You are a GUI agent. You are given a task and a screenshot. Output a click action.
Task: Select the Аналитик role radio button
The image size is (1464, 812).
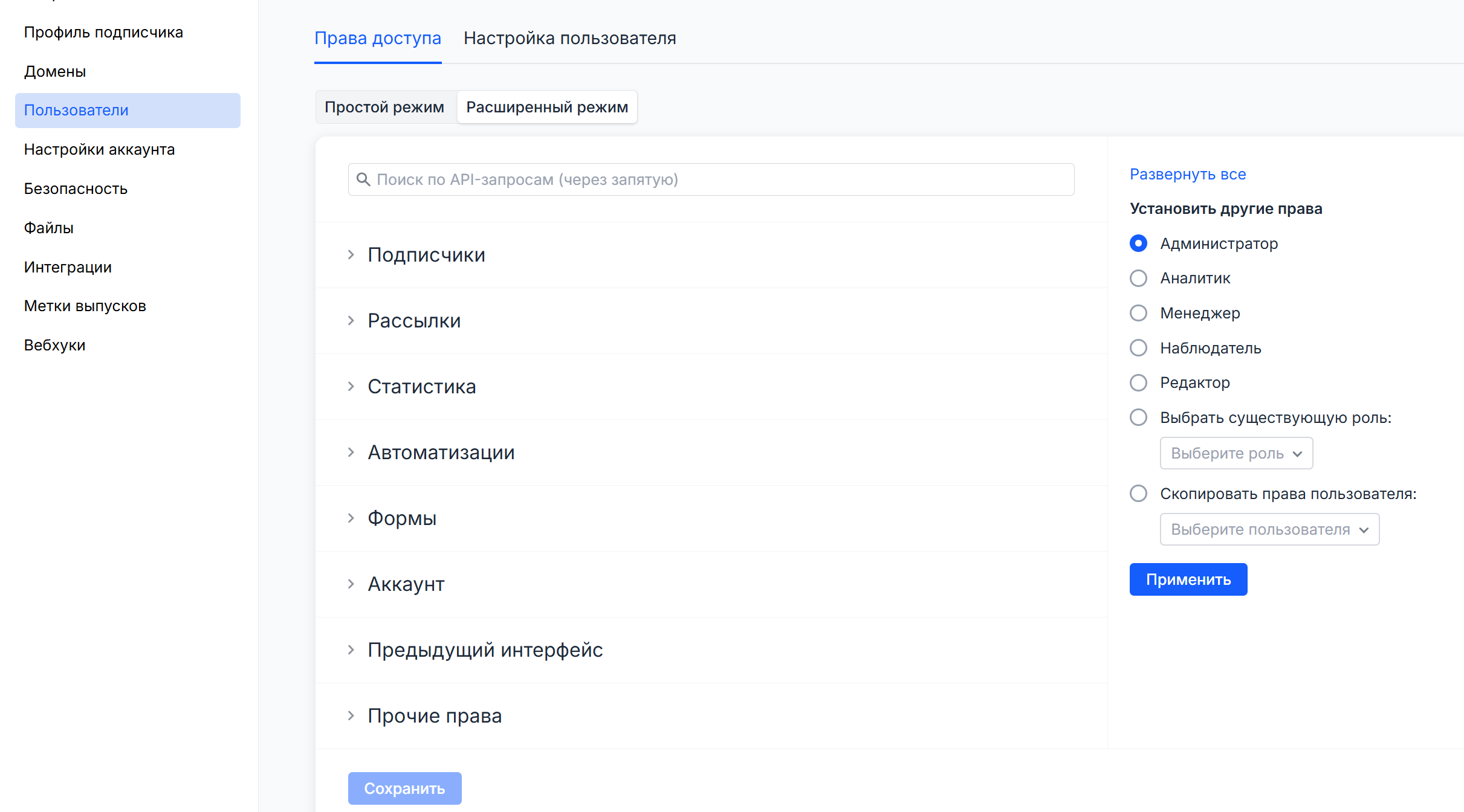click(1138, 279)
